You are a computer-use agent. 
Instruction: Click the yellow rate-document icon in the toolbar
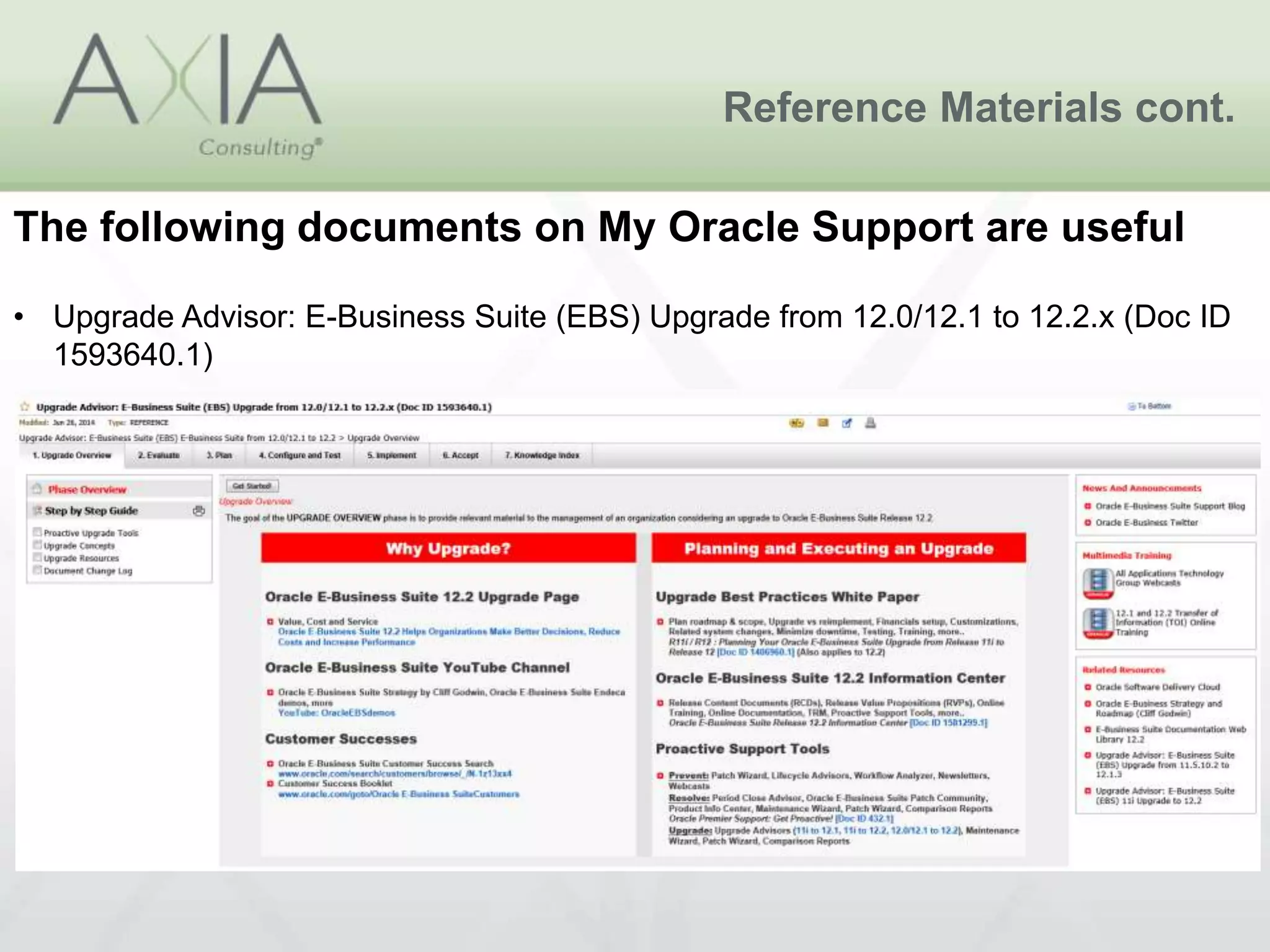[797, 423]
